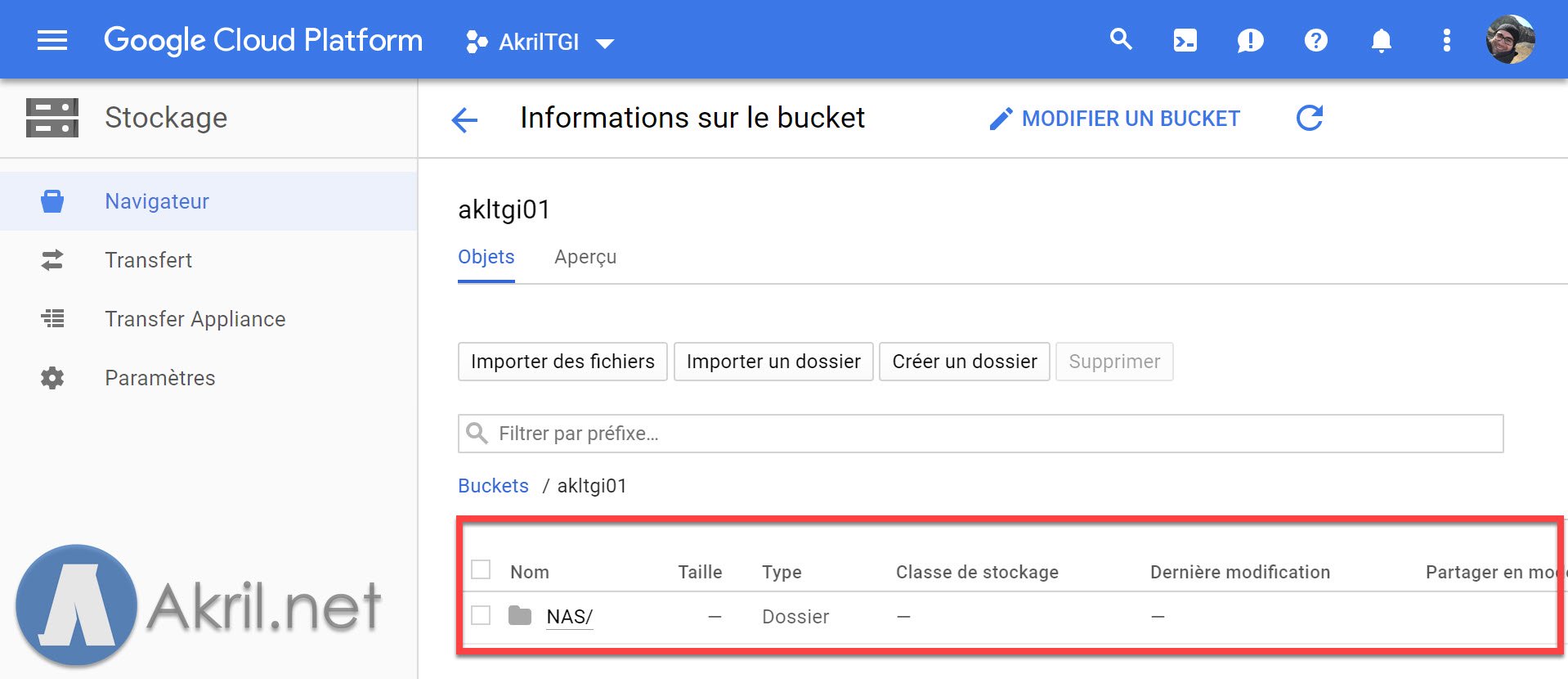1568x679 pixels.
Task: Click the Stockage heading
Action: tap(166, 118)
